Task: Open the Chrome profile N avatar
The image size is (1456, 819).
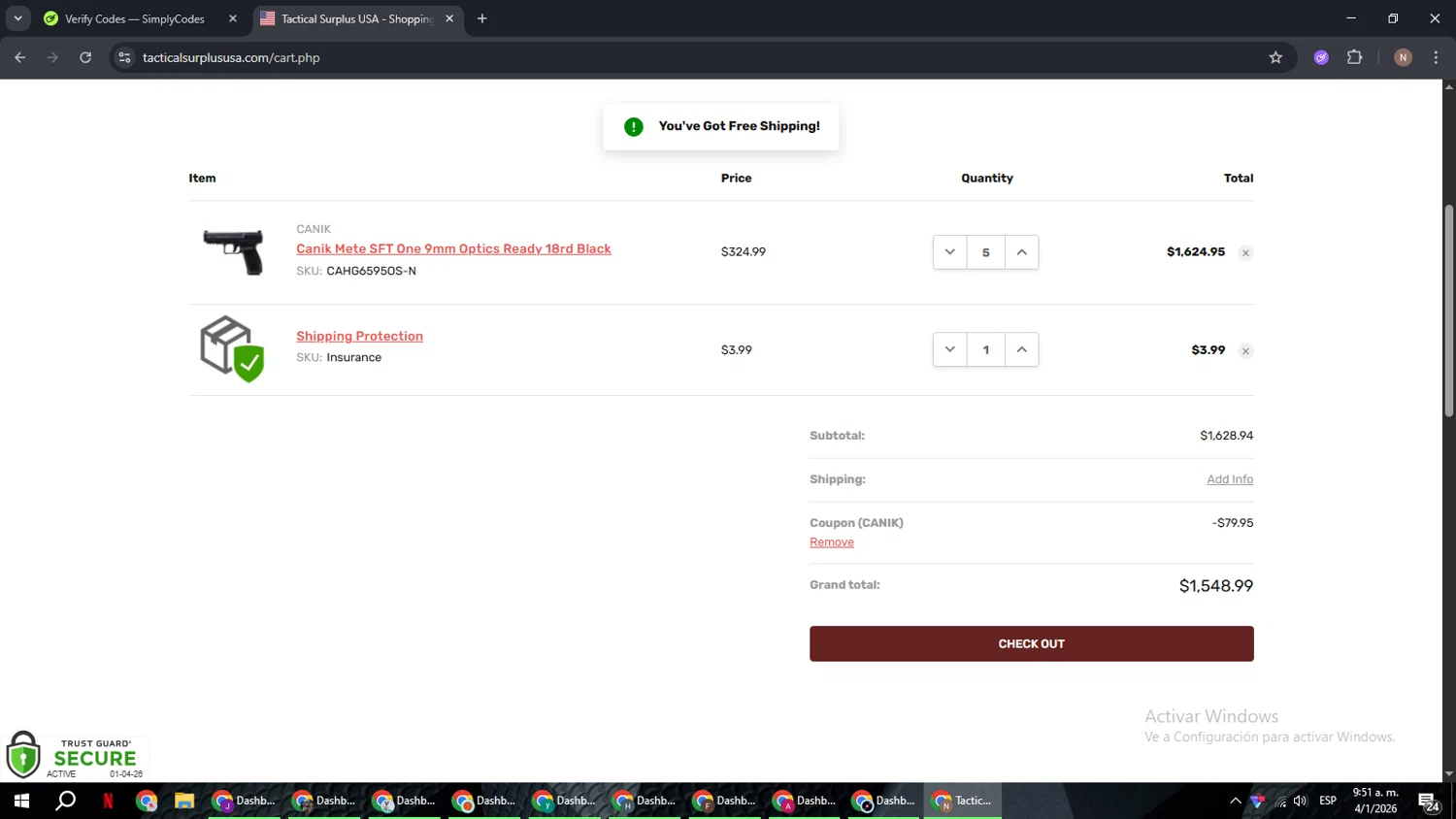Action: 1403,57
